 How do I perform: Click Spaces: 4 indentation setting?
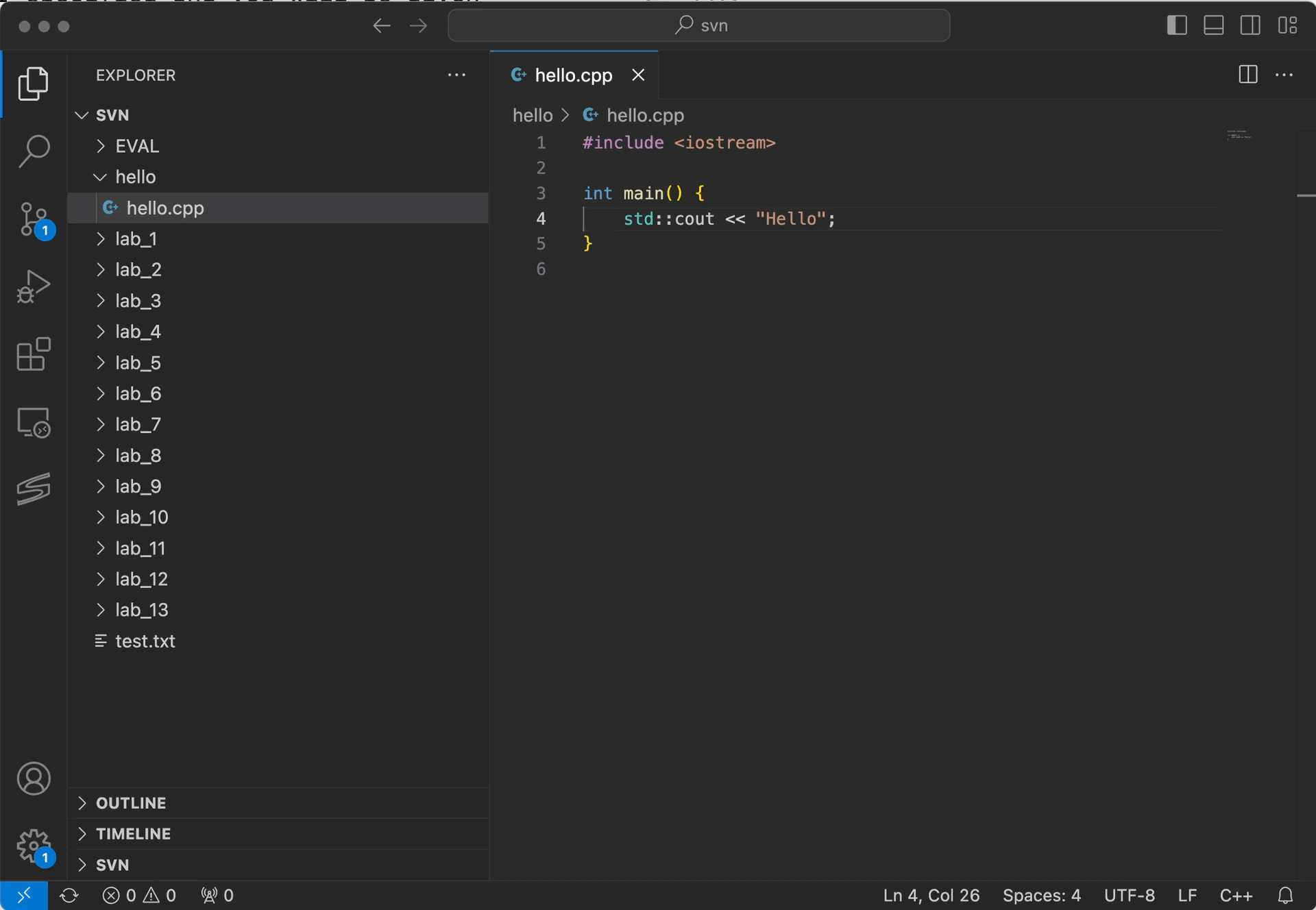pos(1041,896)
